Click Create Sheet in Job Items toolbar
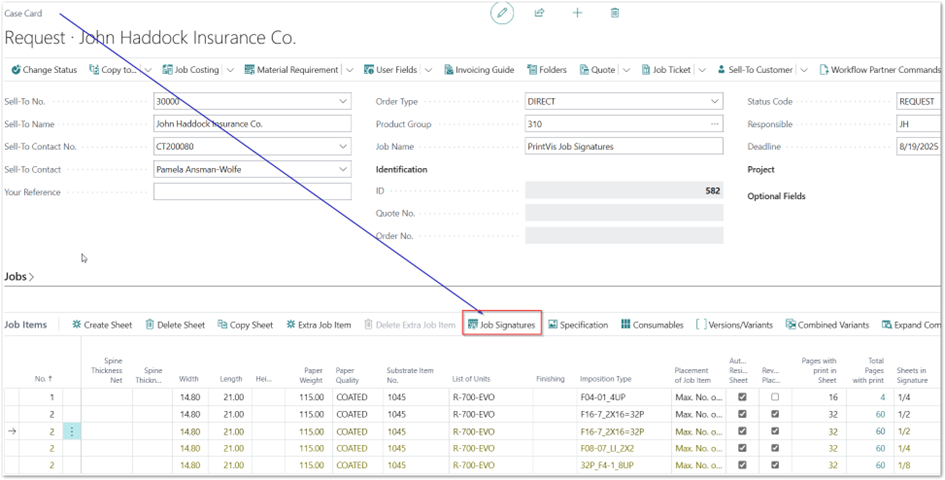The image size is (945, 480). point(102,325)
